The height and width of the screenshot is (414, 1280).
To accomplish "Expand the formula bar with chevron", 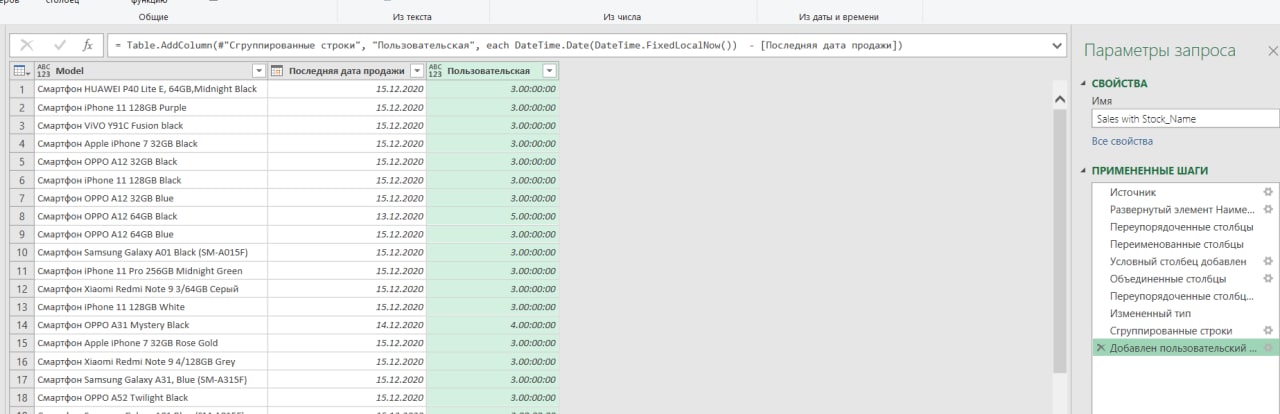I will pyautogui.click(x=1058, y=46).
